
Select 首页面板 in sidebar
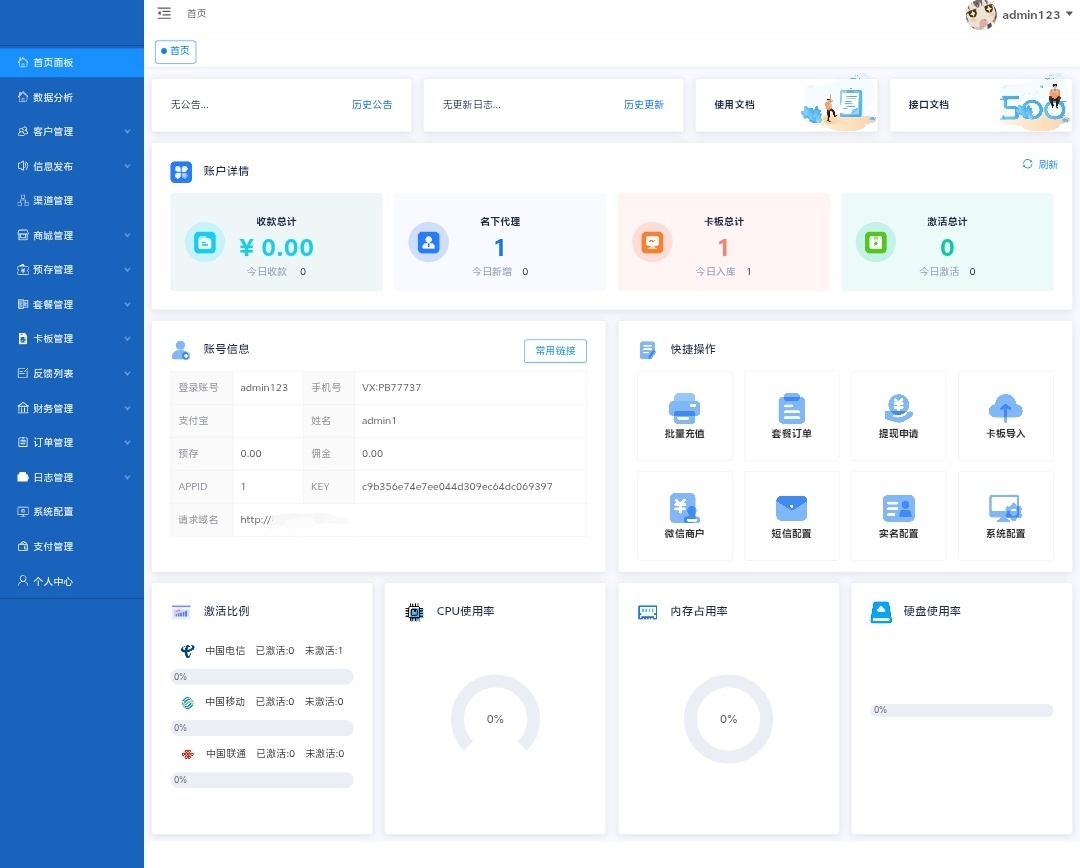(x=72, y=62)
